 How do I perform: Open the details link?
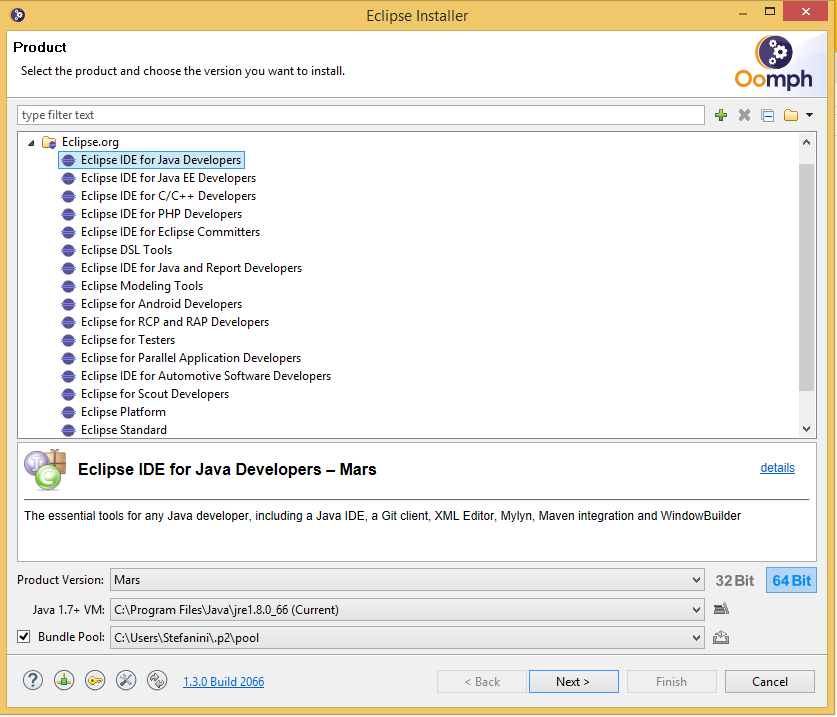pos(777,468)
